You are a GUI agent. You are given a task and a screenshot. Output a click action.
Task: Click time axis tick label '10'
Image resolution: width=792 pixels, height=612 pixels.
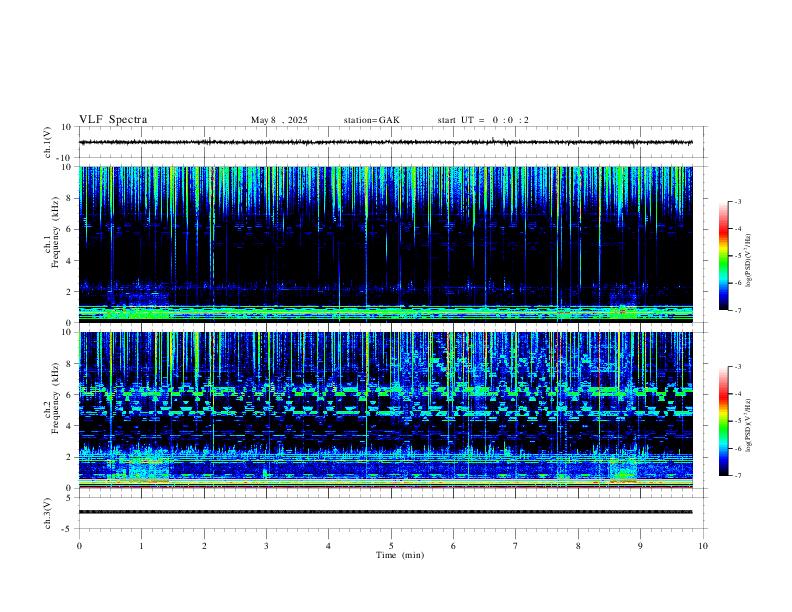click(x=703, y=546)
